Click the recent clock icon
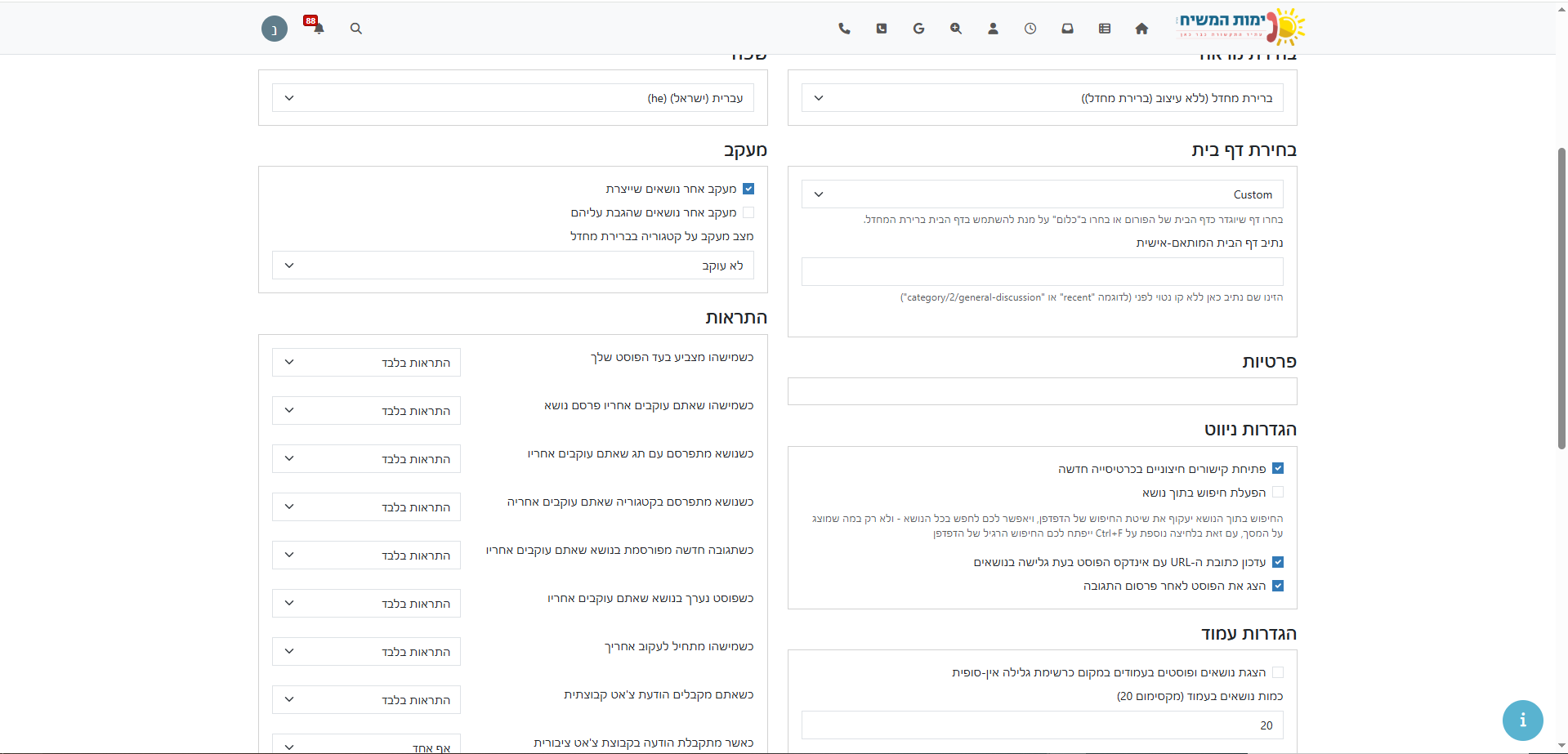This screenshot has height=754, width=1568. [1030, 29]
